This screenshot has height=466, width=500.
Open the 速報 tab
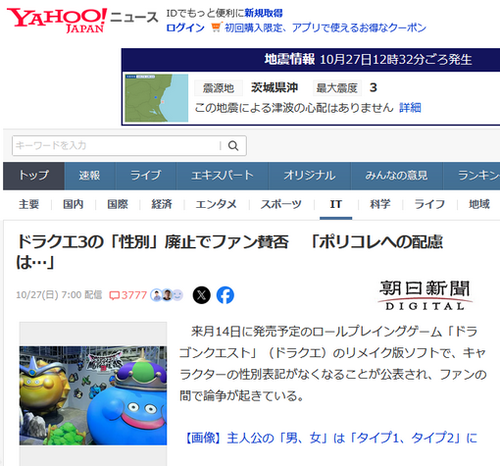tap(89, 176)
